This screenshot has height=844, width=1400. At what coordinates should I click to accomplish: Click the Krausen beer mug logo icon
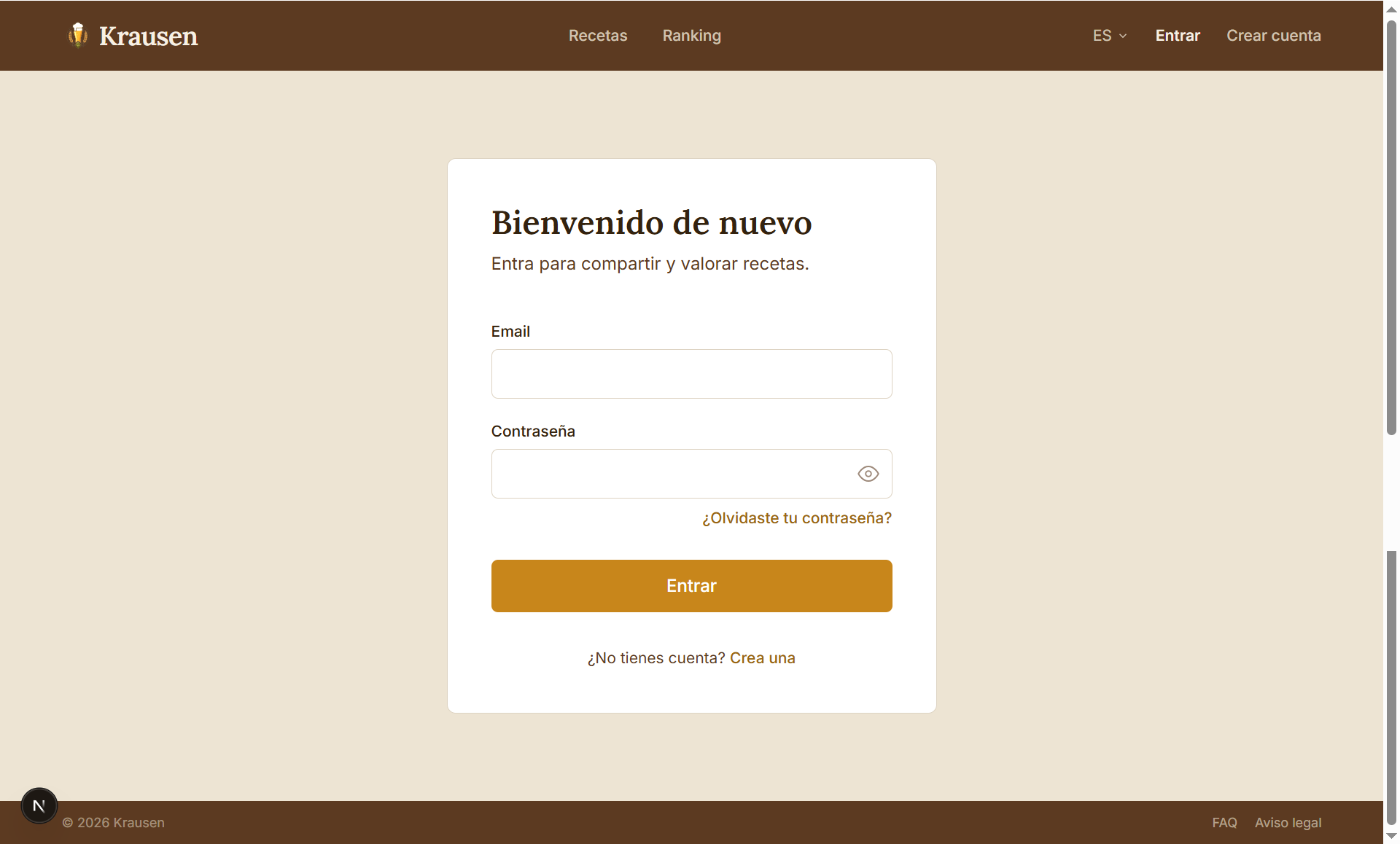(x=78, y=35)
